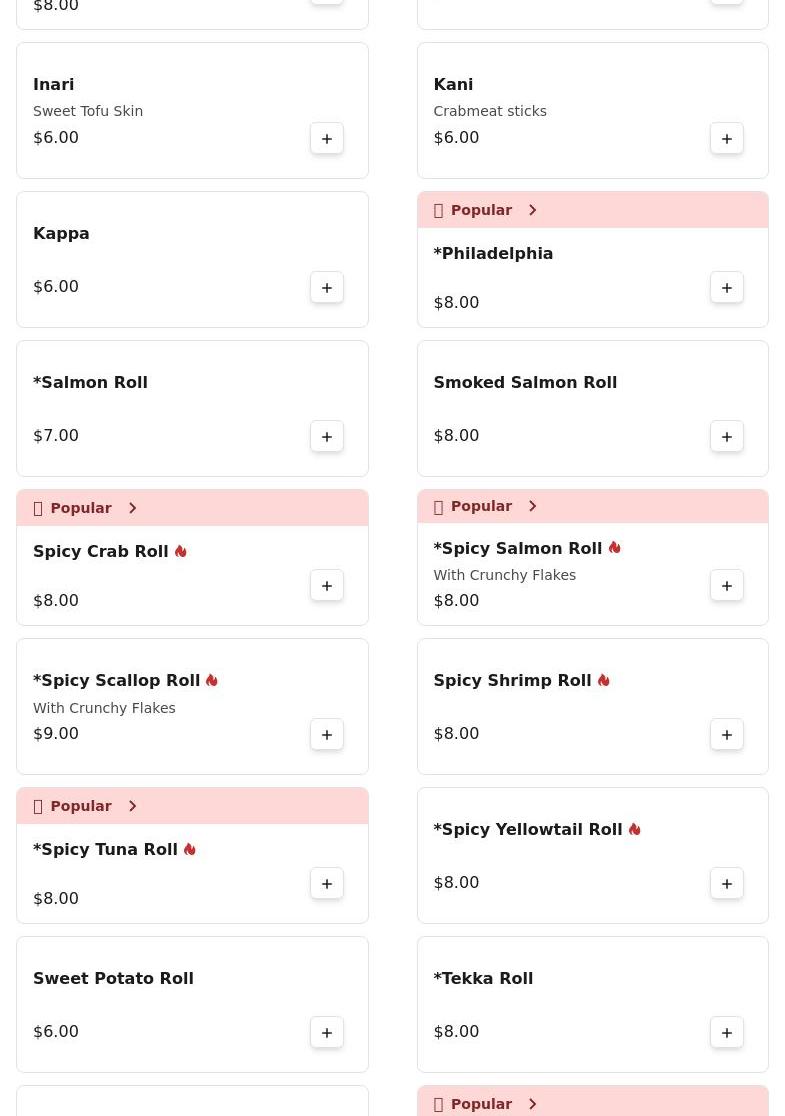Add Smoked Salmon Roll to order

(727, 436)
